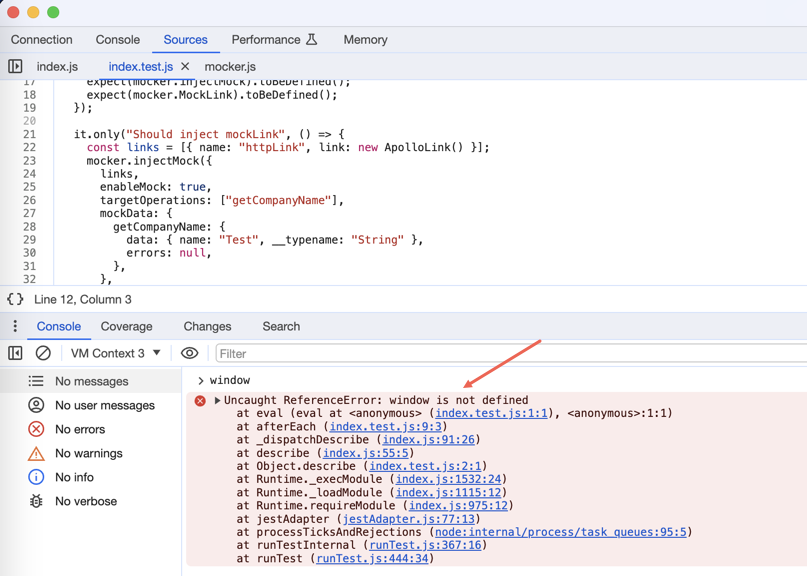
Task: Click the pretty-print curly braces icon
Action: click(15, 299)
